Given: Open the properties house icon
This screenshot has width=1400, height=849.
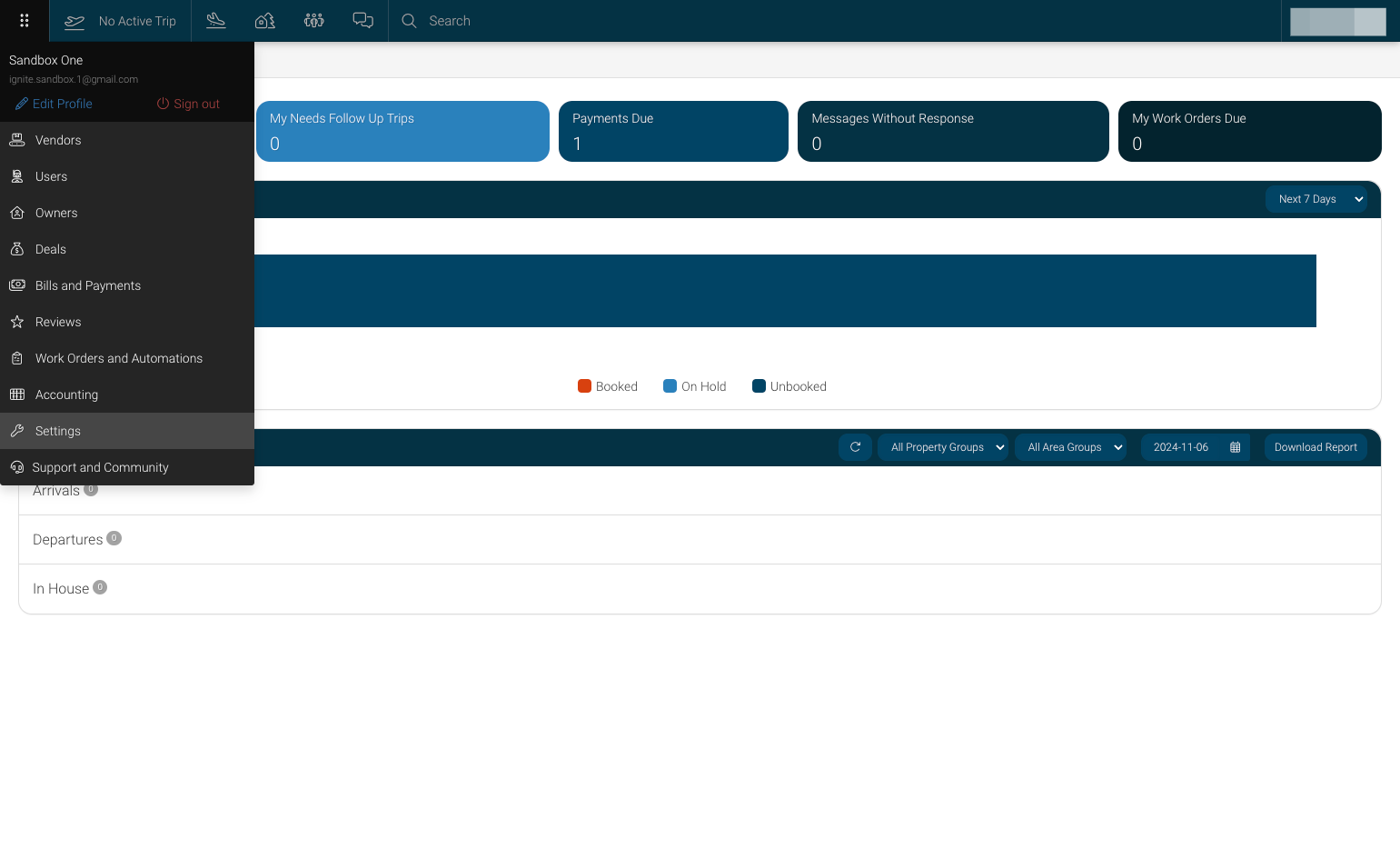Looking at the screenshot, I should [265, 20].
